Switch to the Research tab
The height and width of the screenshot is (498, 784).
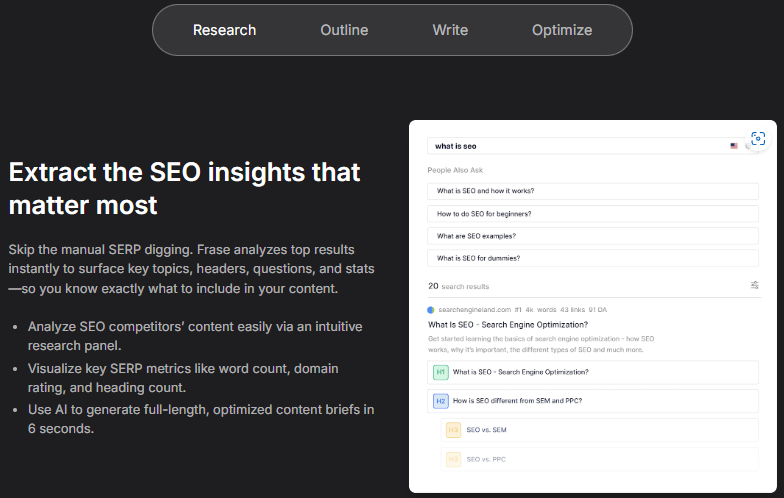coord(224,30)
